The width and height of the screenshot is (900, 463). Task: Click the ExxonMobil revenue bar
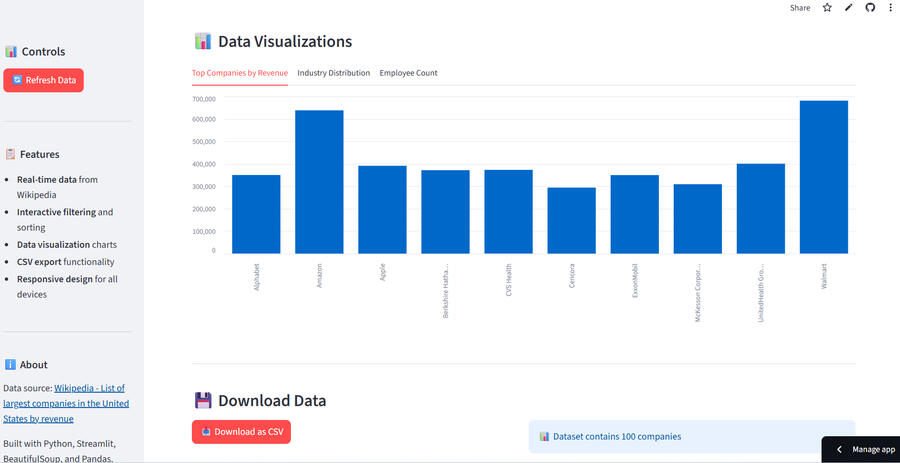coord(634,214)
